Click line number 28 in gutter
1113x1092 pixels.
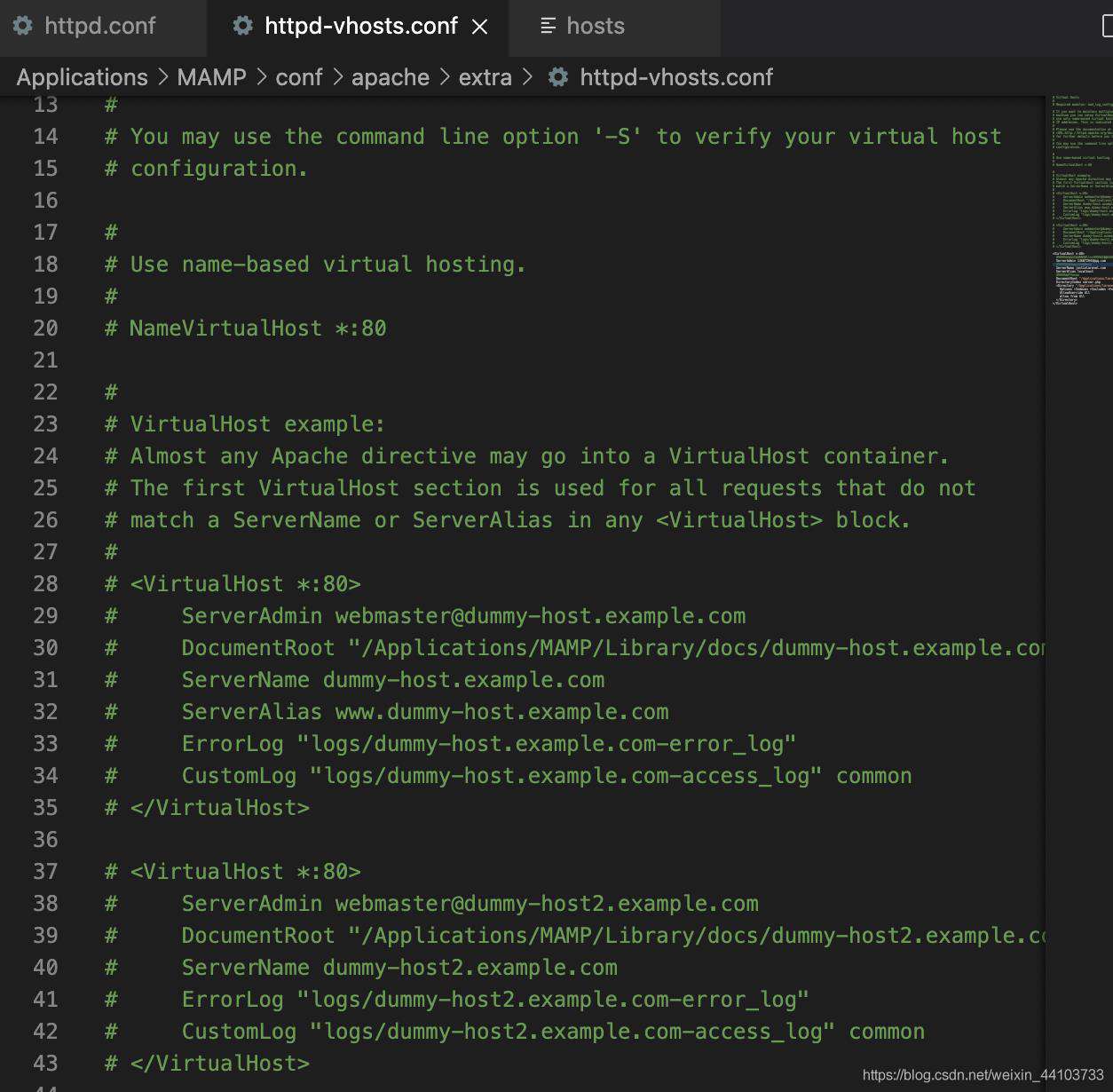(45, 584)
